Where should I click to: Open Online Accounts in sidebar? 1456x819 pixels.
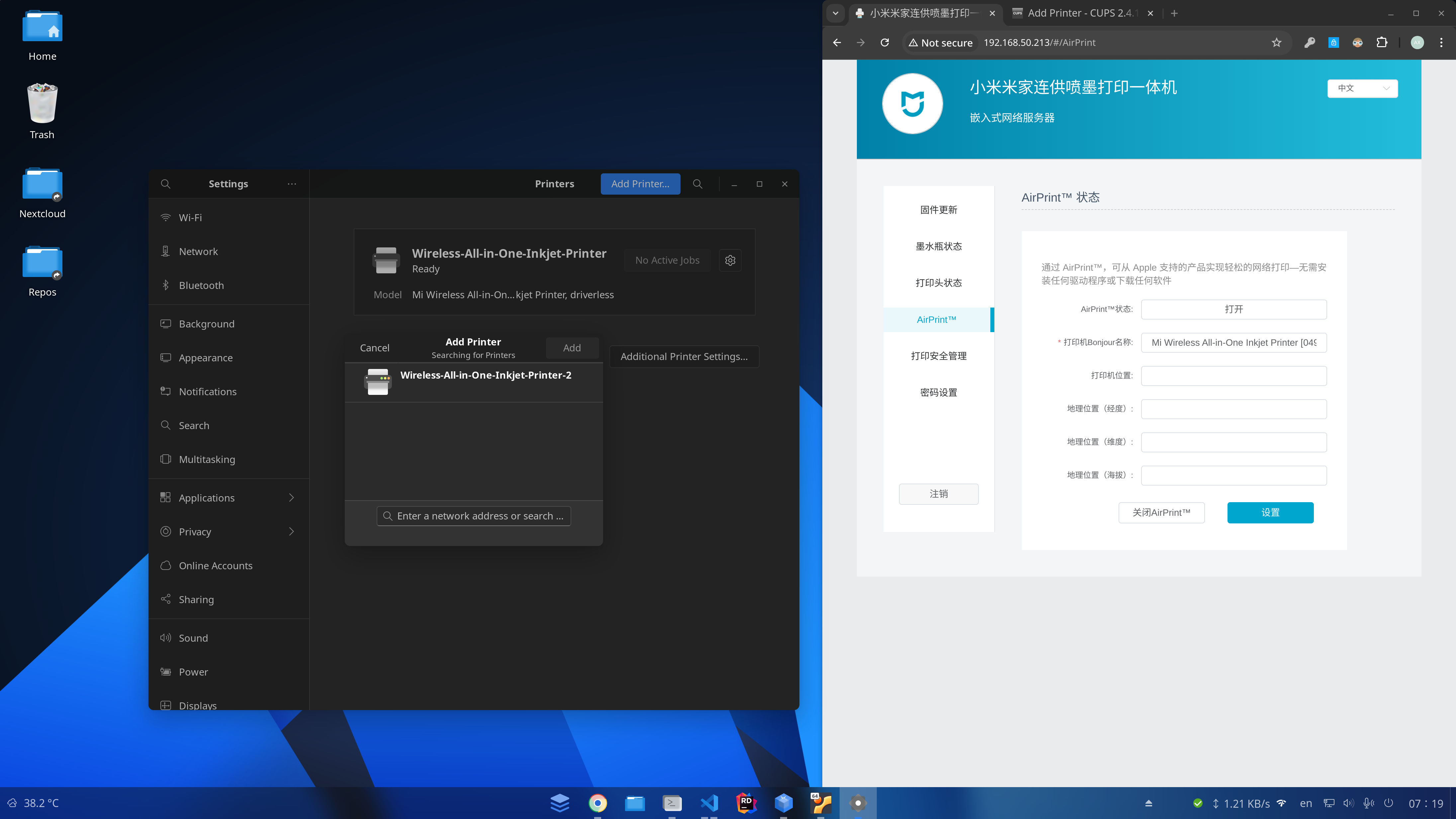point(229,566)
